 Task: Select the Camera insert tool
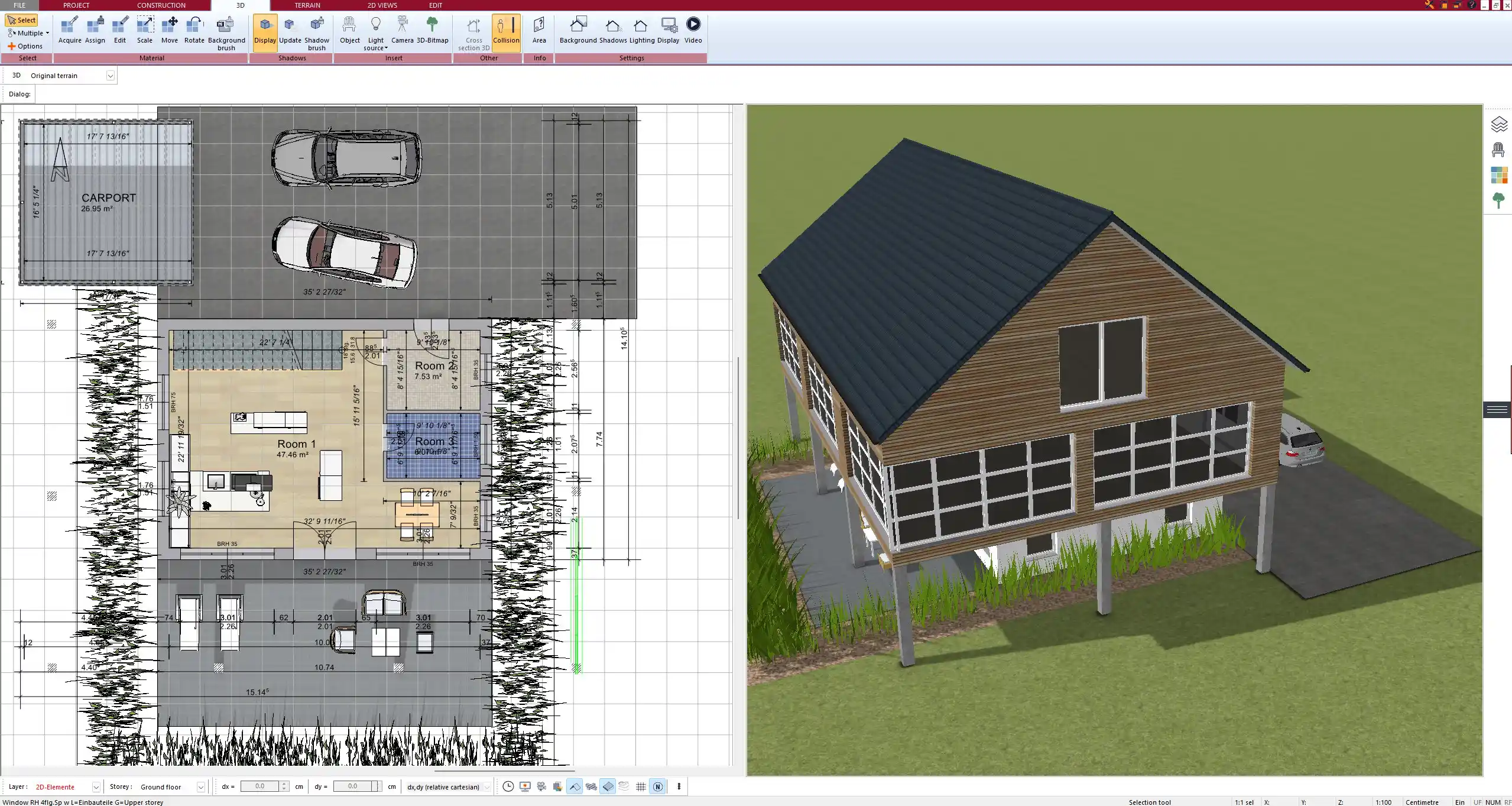coord(403,31)
